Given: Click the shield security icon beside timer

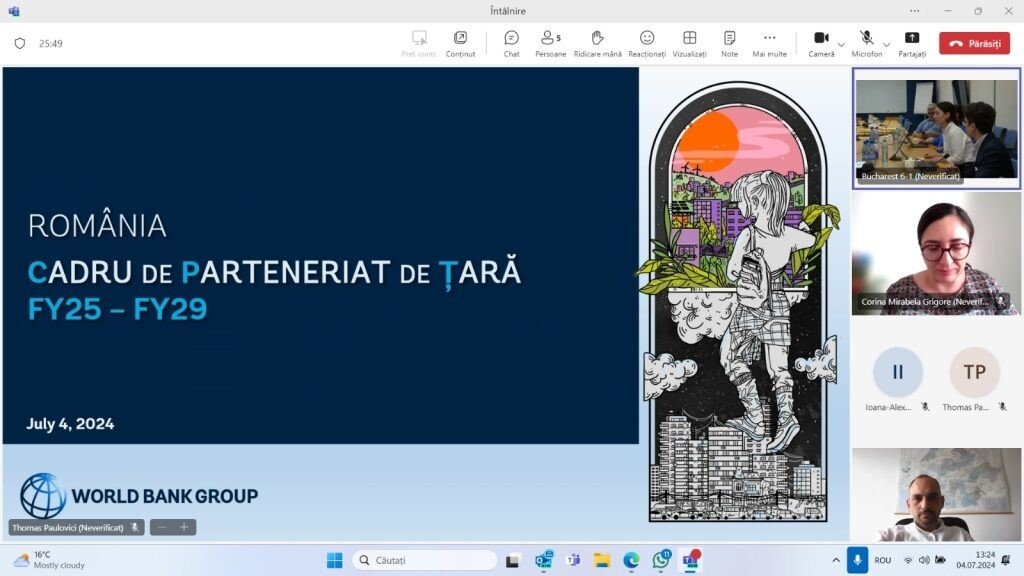Looking at the screenshot, I should [20, 44].
